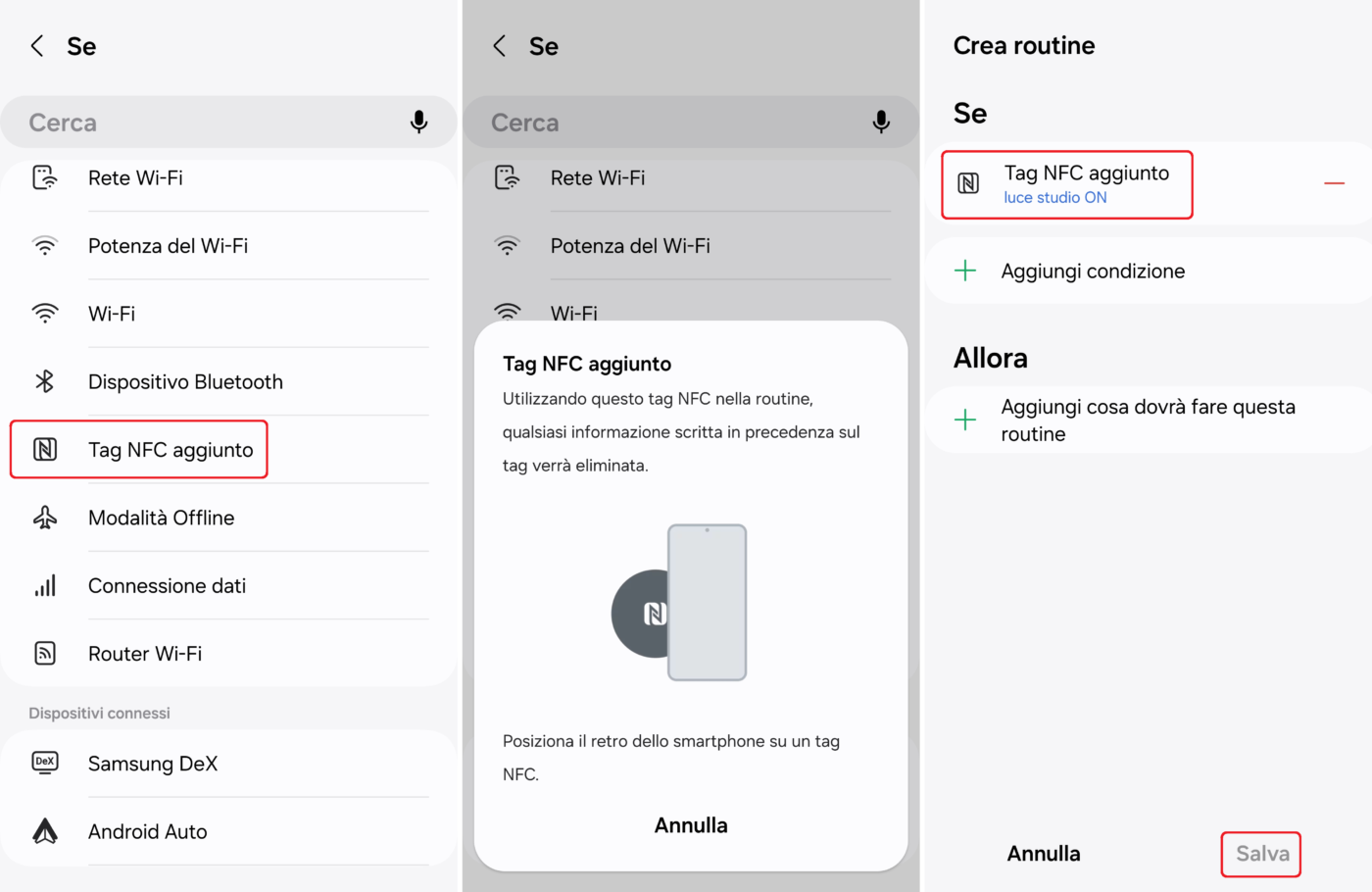
Task: Click the NFC icon in Crea routine
Action: (x=968, y=183)
